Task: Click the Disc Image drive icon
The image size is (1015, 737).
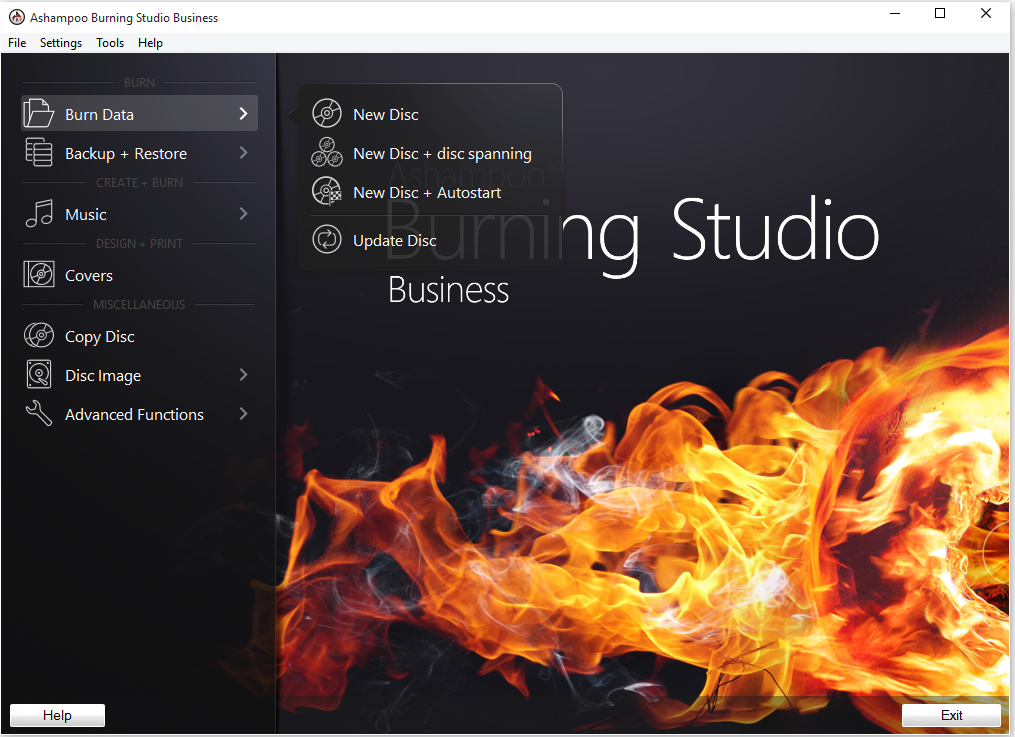Action: coord(39,375)
